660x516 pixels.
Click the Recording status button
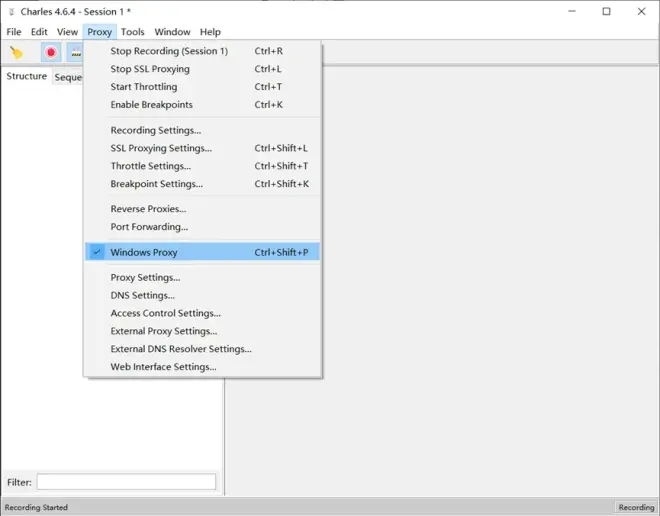636,508
